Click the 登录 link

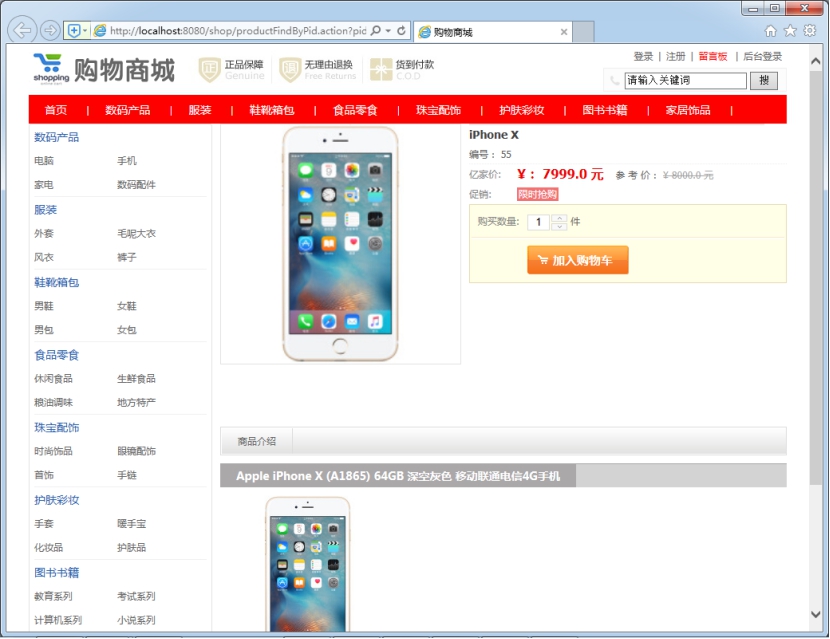point(643,56)
